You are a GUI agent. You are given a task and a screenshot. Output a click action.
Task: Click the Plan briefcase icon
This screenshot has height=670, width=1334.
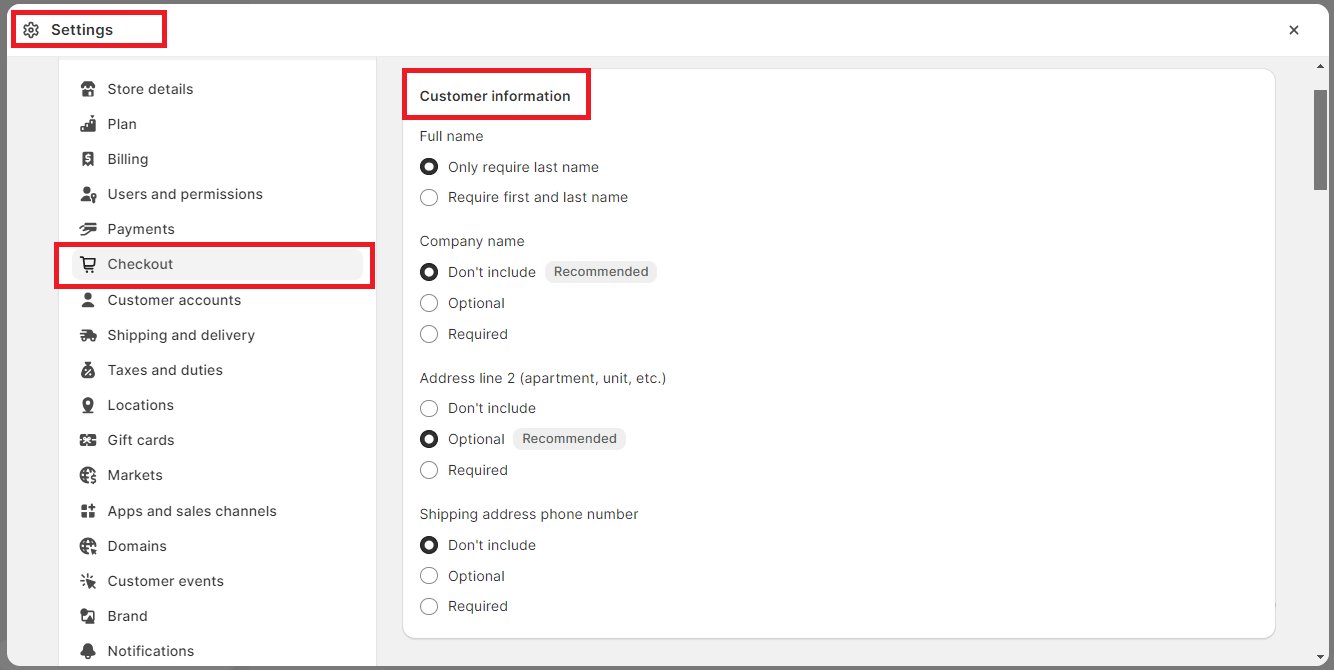click(88, 123)
